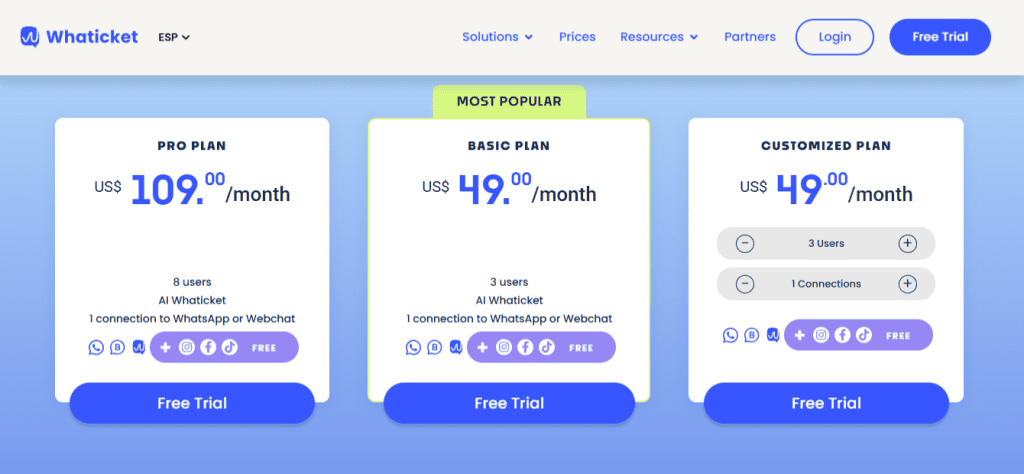This screenshot has height=474, width=1024.
Task: Click the Login button
Action: [x=834, y=37]
